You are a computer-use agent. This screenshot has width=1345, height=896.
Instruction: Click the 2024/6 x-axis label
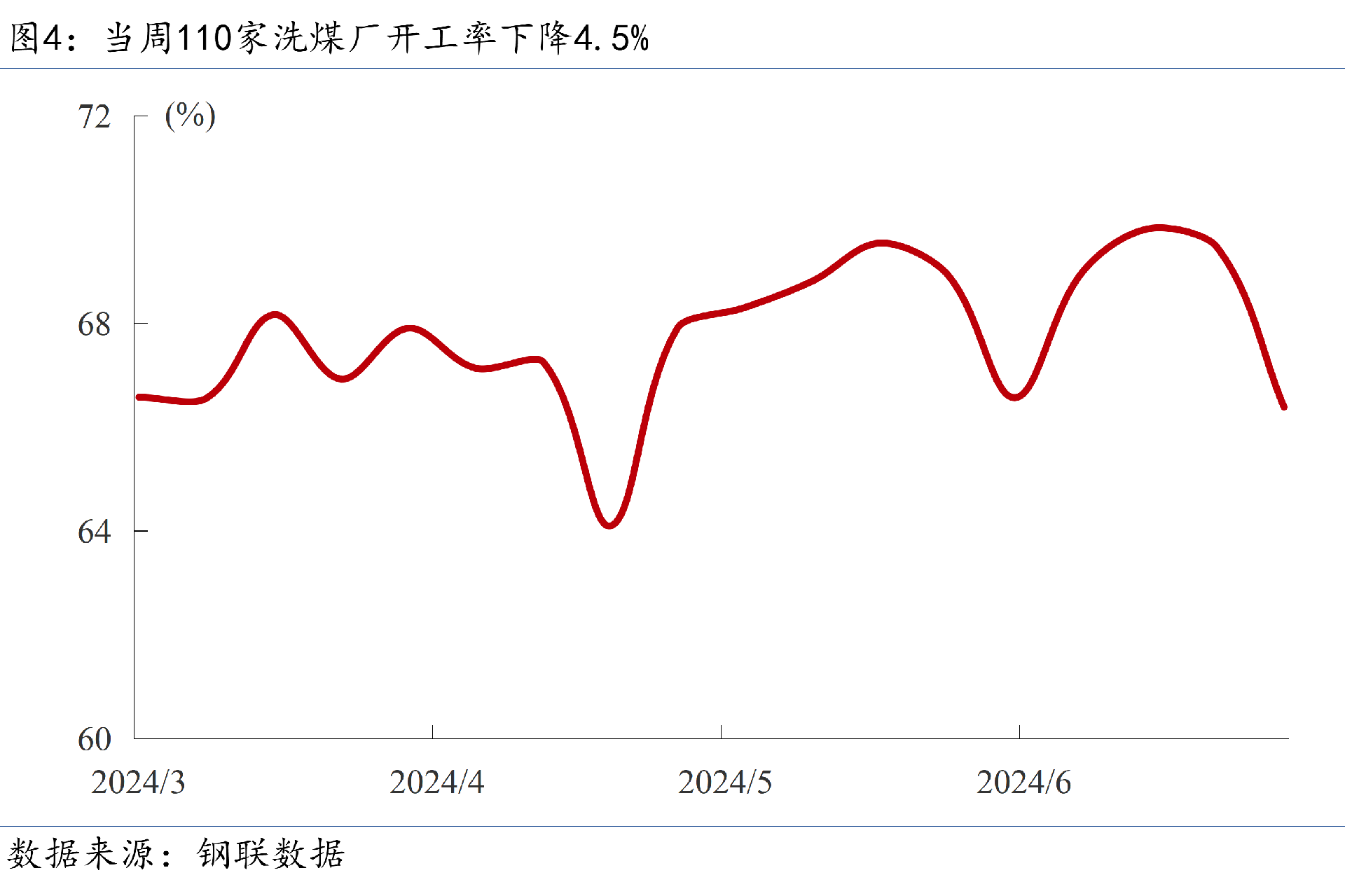(x=1023, y=782)
